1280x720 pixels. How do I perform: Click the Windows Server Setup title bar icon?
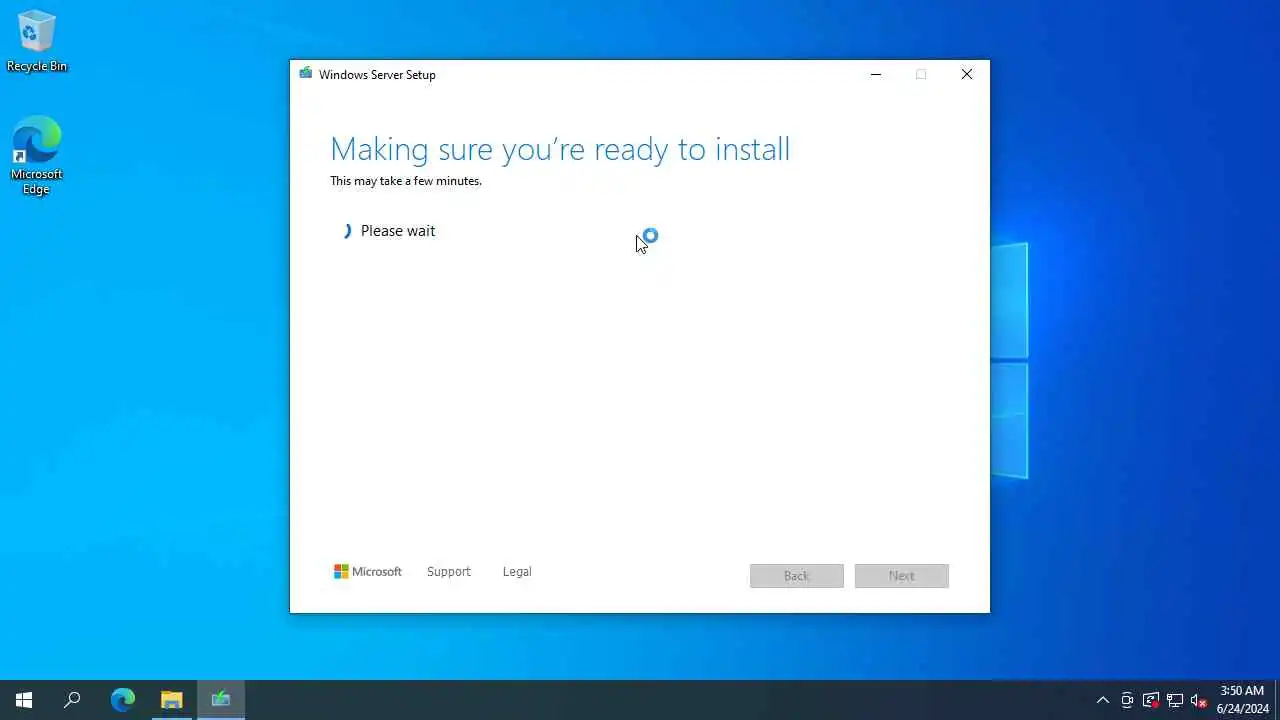point(305,74)
